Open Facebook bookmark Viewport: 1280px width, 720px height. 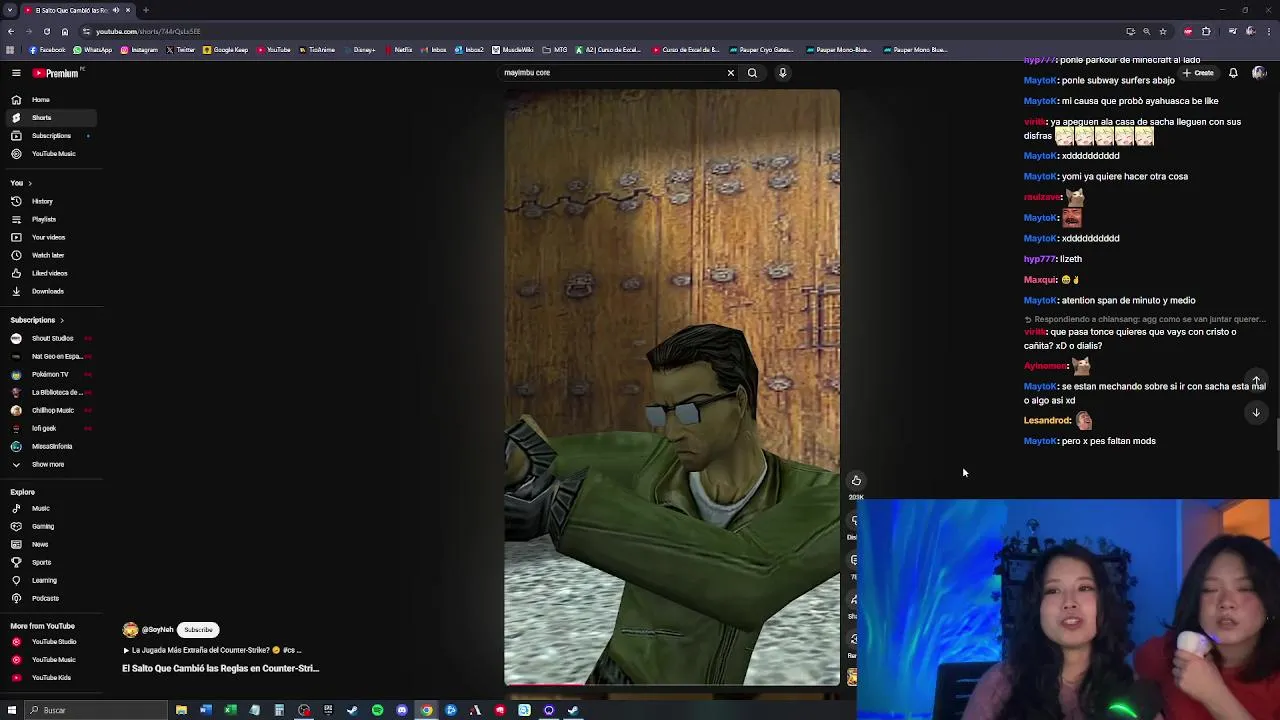click(48, 50)
